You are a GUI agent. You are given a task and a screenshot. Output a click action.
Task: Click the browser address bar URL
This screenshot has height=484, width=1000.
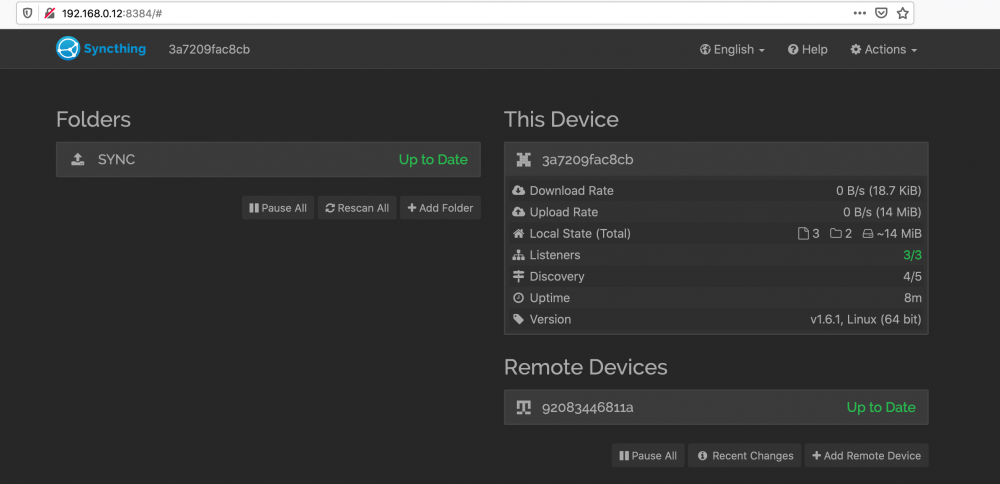[112, 13]
